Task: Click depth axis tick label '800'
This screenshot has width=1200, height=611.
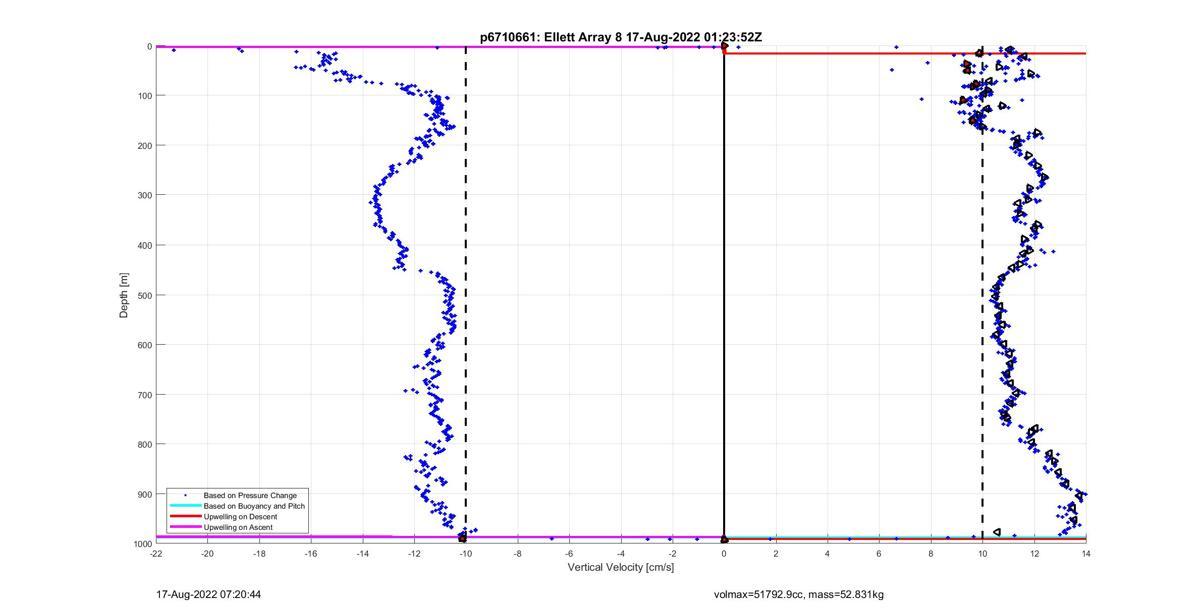Action: 144,444
